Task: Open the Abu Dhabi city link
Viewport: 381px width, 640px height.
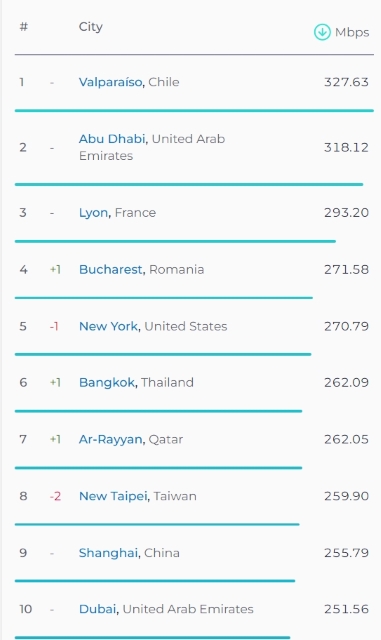Action: [x=112, y=139]
